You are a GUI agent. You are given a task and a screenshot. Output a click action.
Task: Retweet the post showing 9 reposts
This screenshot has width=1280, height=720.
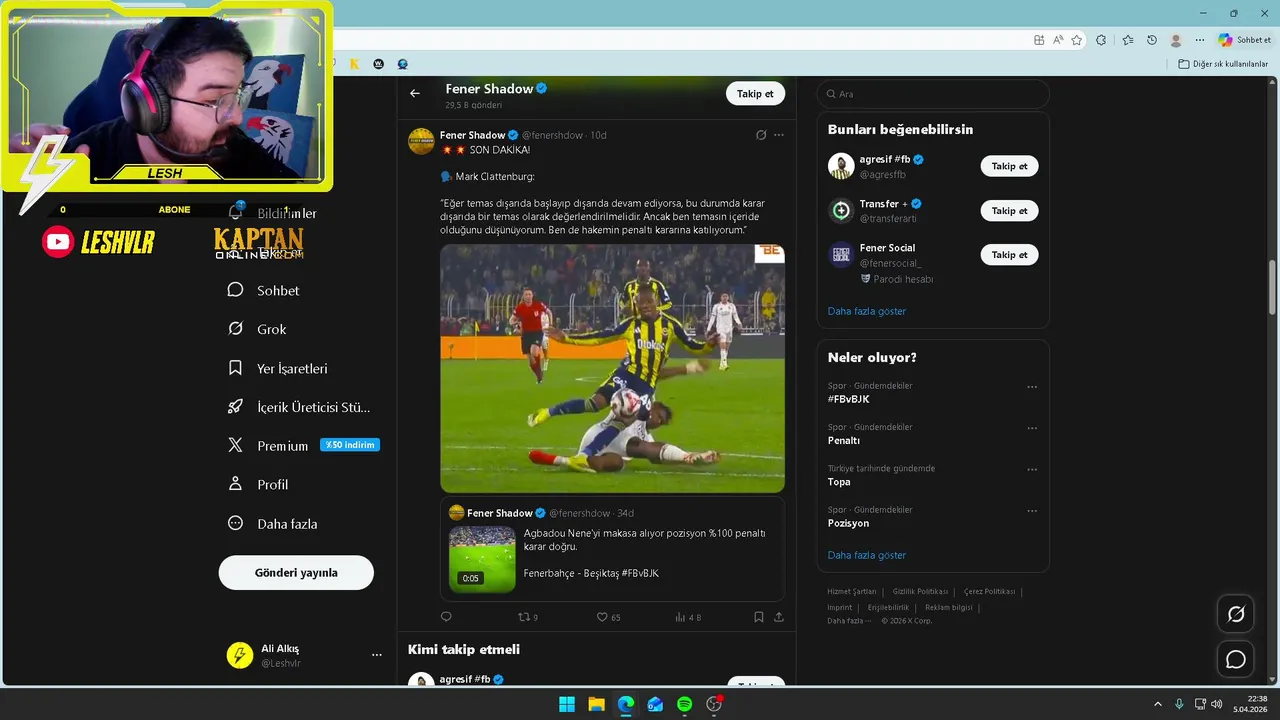527,617
